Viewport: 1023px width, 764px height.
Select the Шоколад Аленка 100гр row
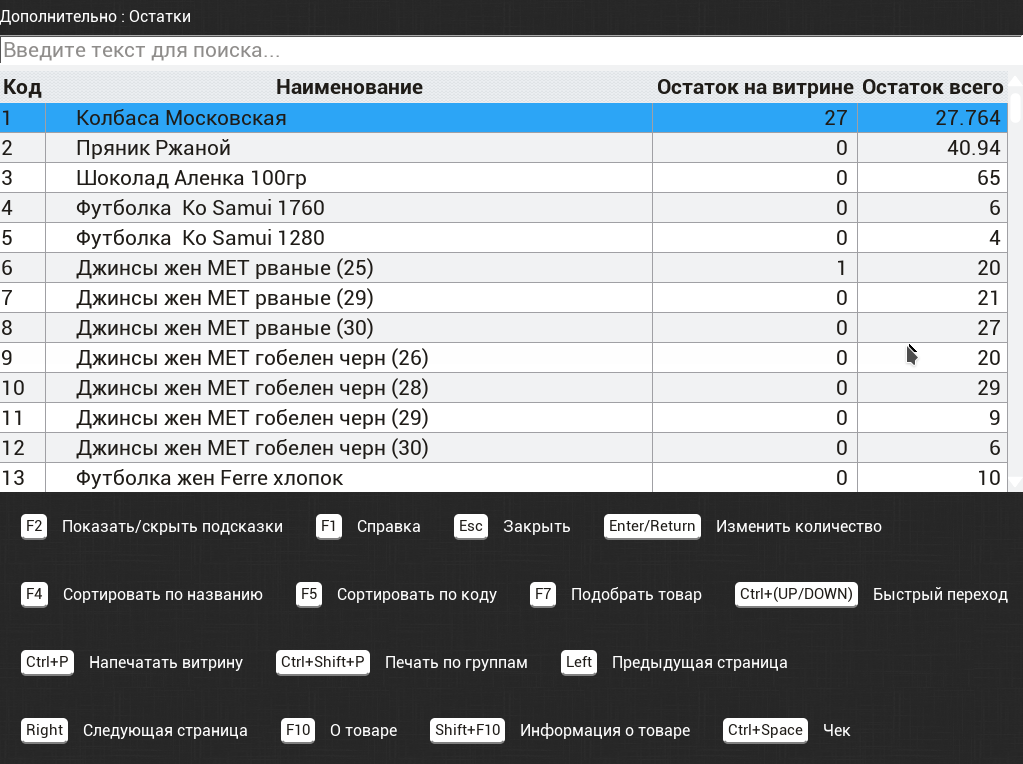504,178
